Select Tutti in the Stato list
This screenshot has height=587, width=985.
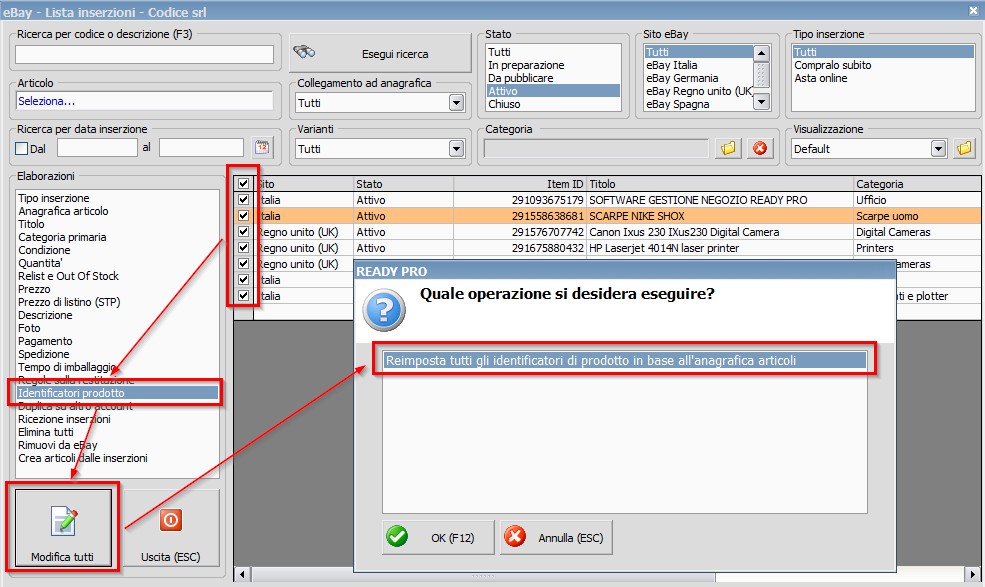553,52
